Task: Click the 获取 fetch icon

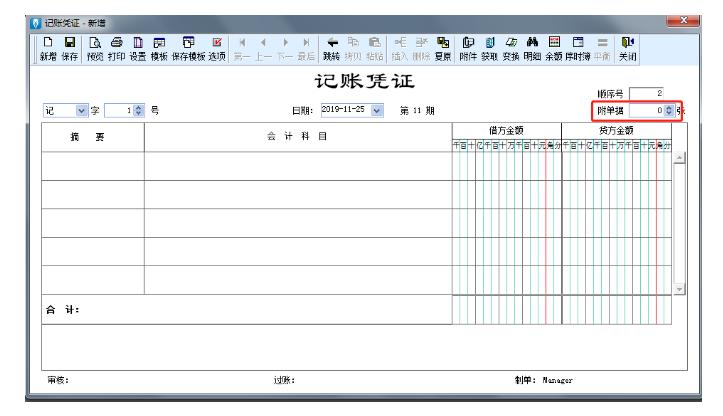Action: click(x=490, y=48)
